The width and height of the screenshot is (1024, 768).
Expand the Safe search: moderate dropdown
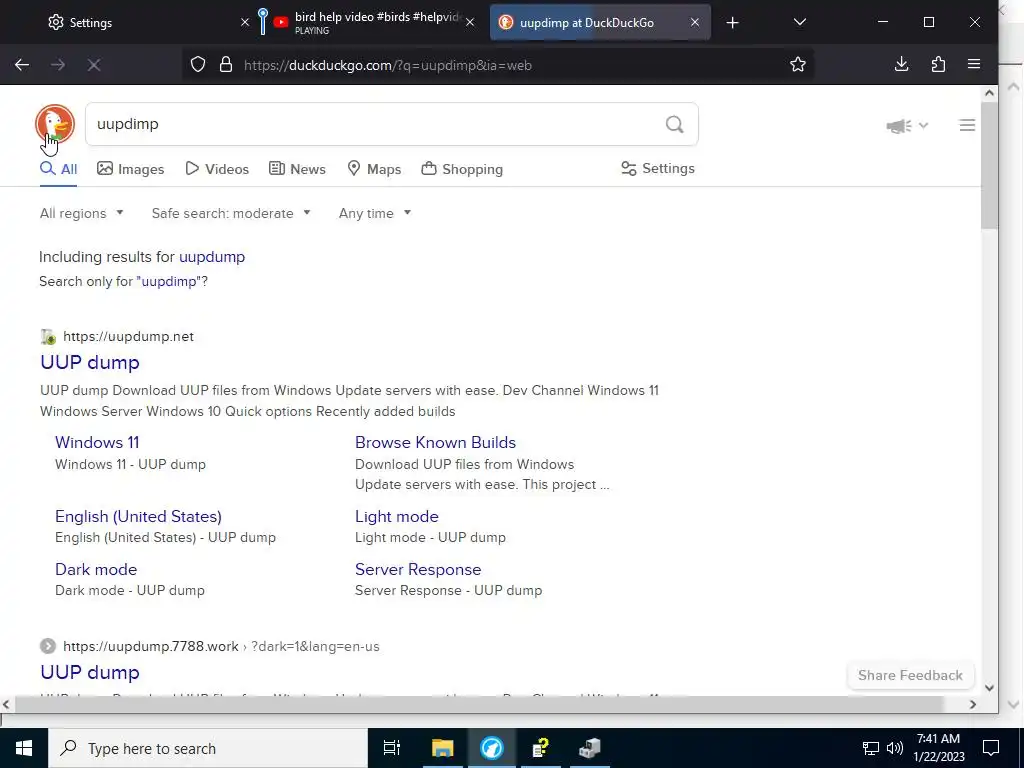(x=231, y=214)
